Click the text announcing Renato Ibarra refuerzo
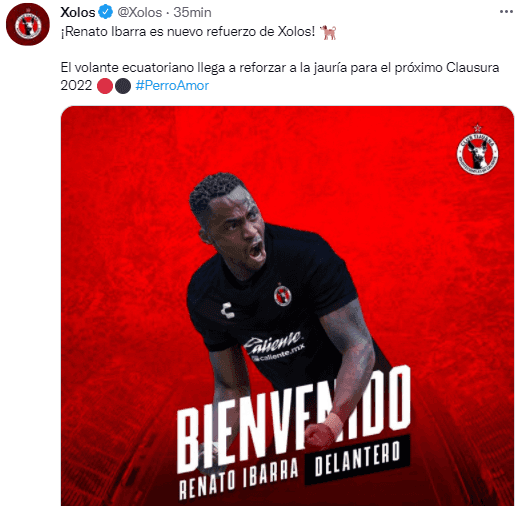 click(x=188, y=32)
